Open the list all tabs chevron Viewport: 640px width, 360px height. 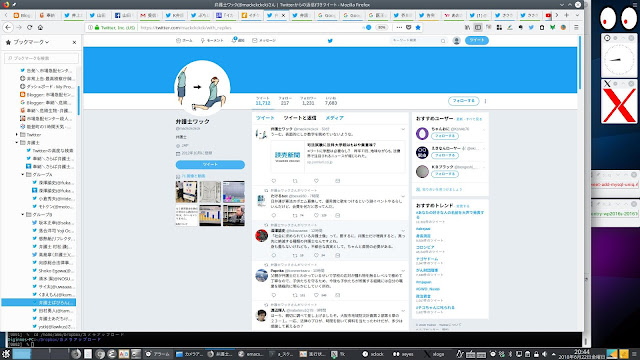(x=577, y=15)
